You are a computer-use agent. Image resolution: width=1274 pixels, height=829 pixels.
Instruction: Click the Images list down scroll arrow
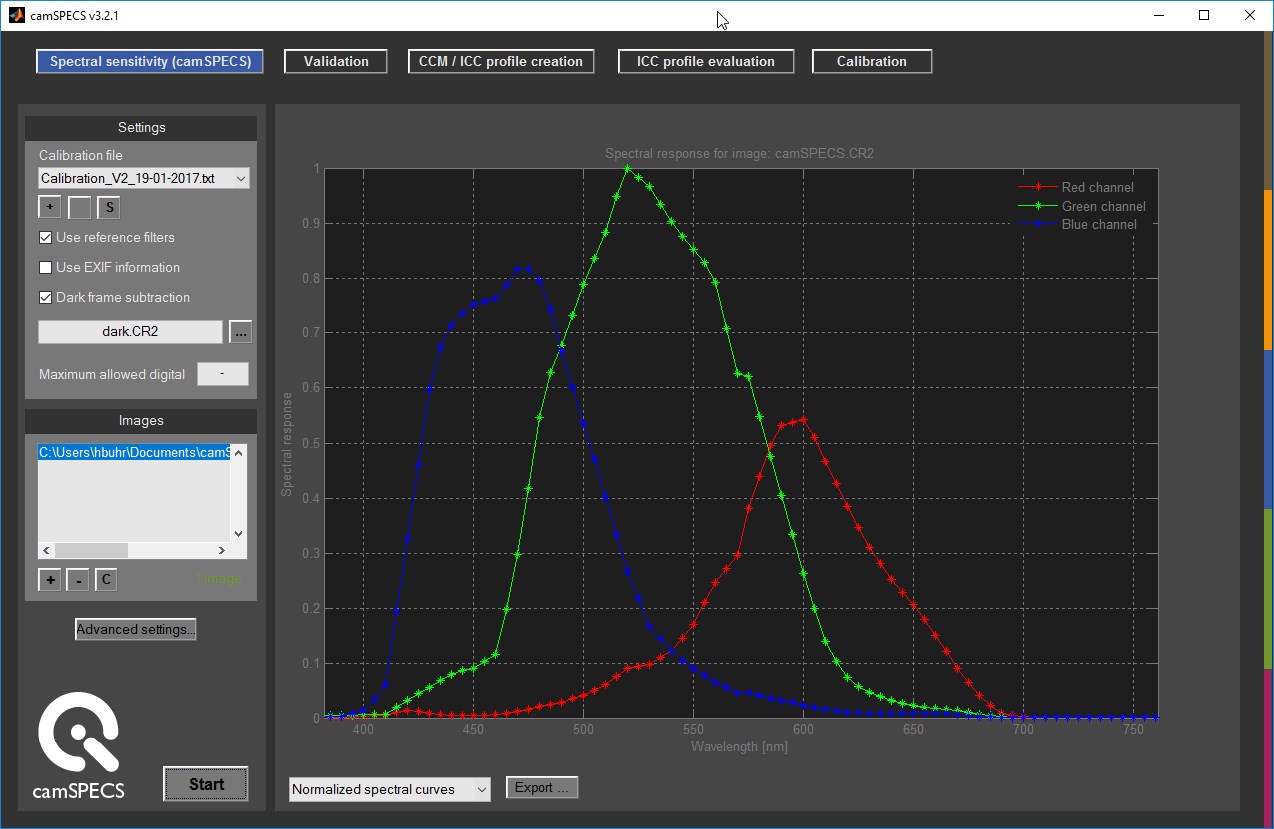[x=238, y=534]
